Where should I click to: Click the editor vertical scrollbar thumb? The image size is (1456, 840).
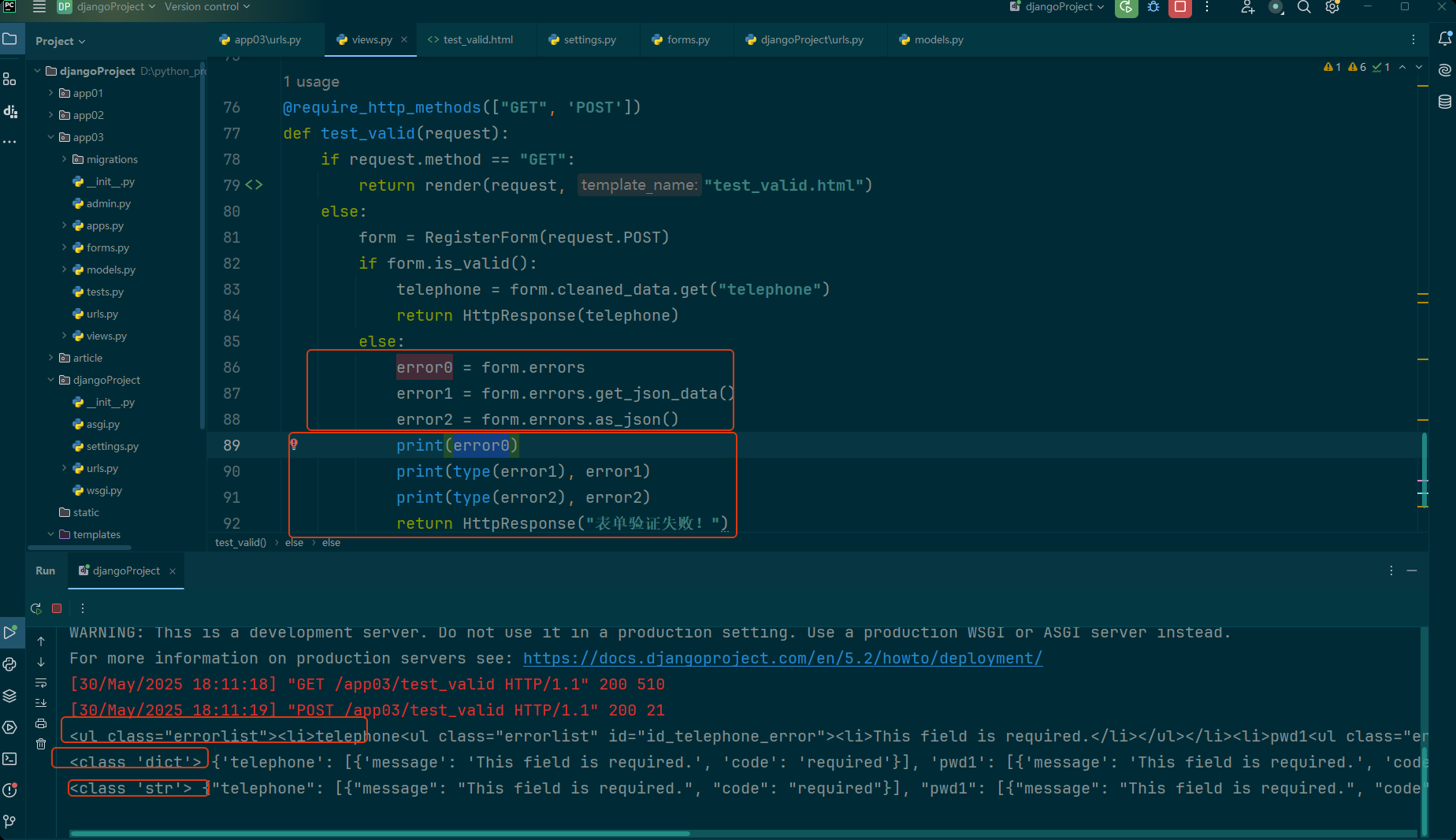1424,470
